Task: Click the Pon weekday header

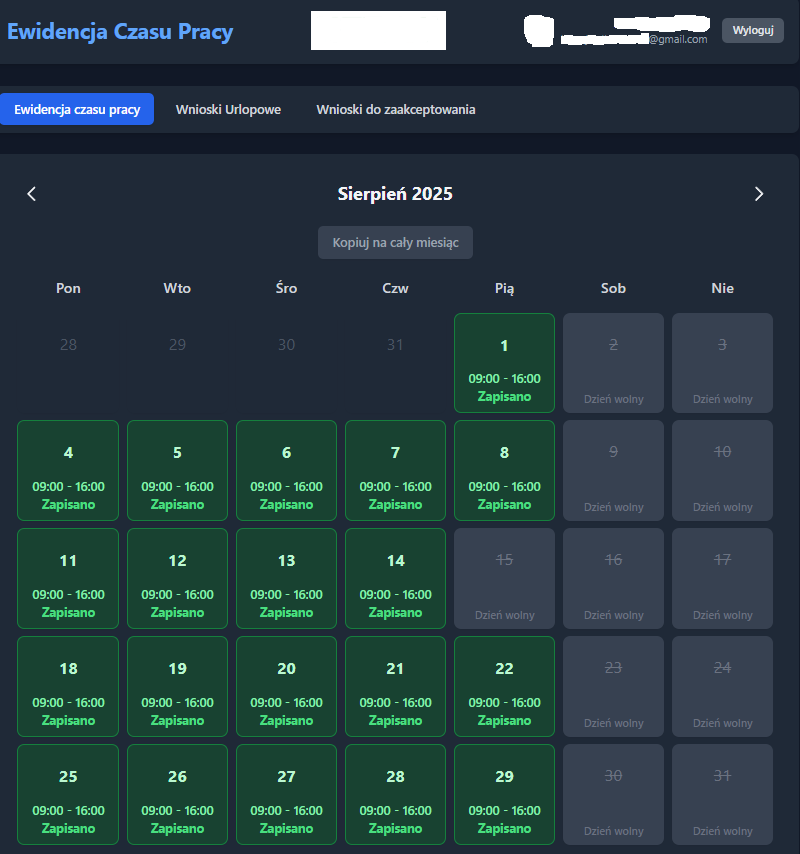Action: click(x=68, y=288)
